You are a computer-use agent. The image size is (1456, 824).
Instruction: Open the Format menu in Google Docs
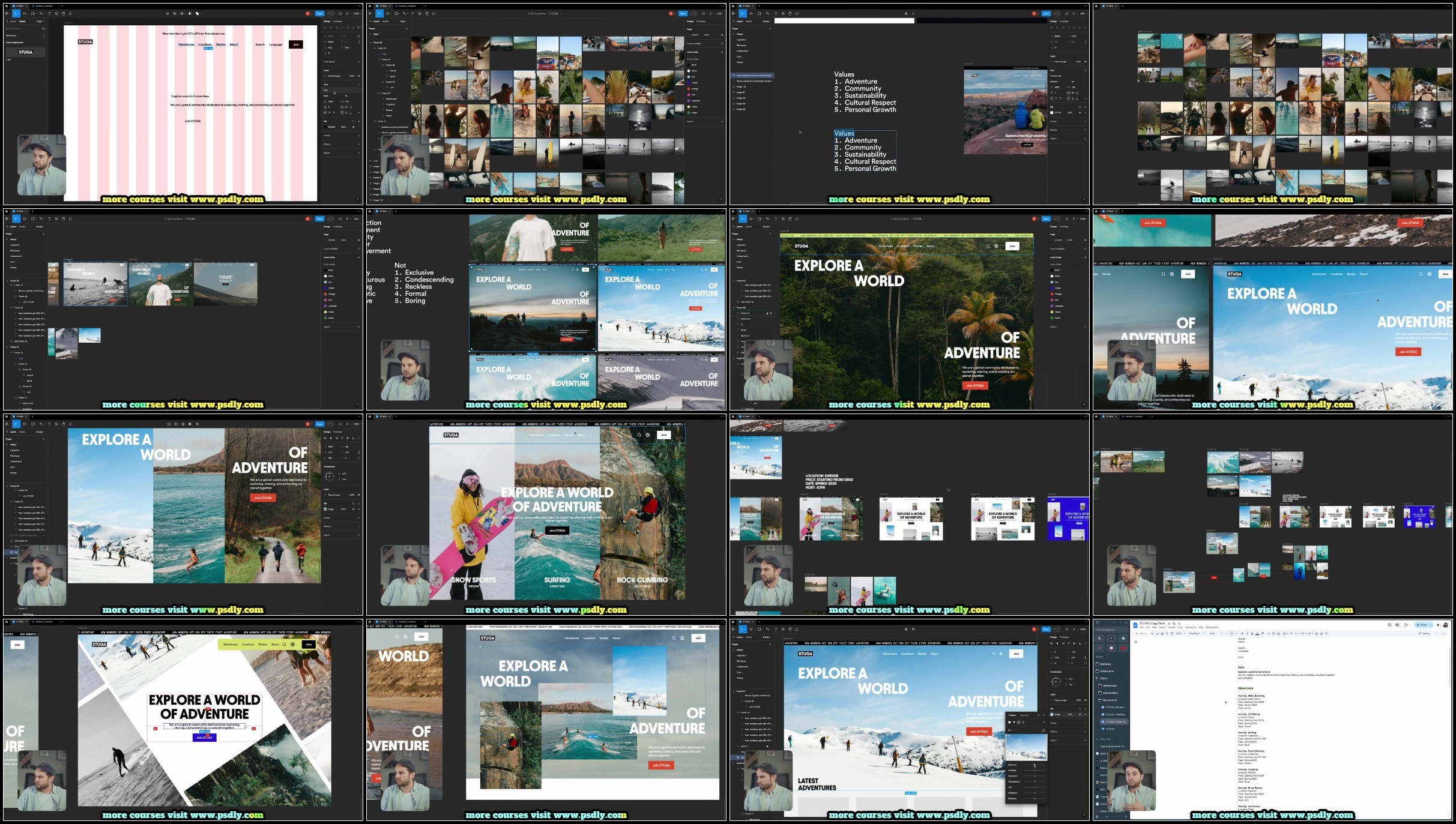pyautogui.click(x=1171, y=627)
